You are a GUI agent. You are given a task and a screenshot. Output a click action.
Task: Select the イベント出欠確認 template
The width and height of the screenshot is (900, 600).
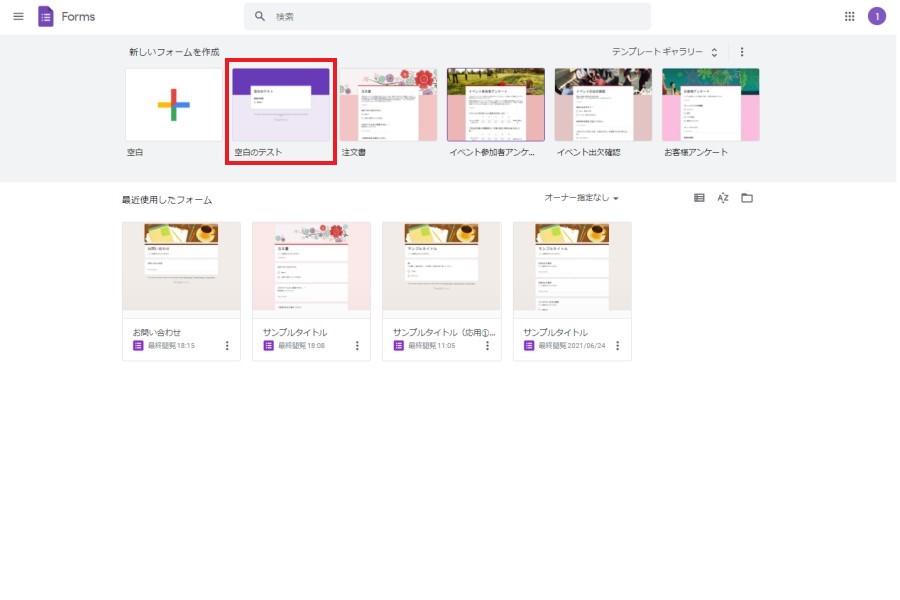603,105
